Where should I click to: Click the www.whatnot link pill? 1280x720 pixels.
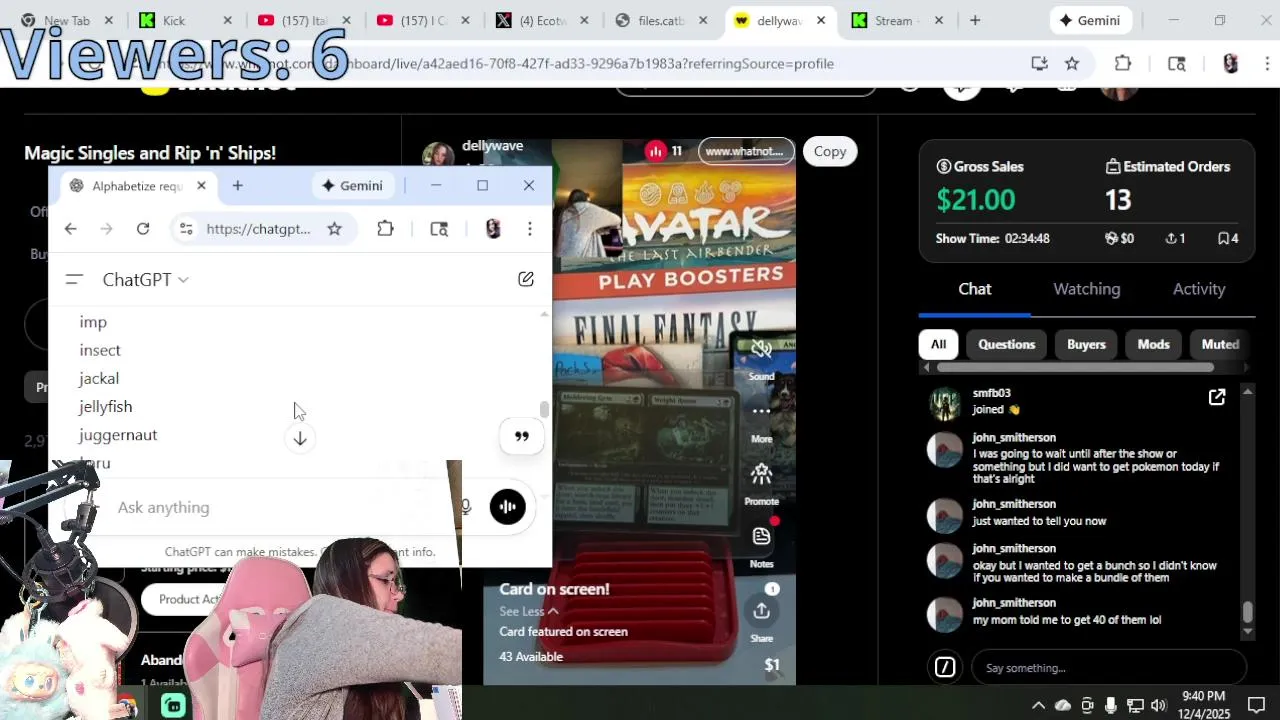pyautogui.click(x=745, y=151)
